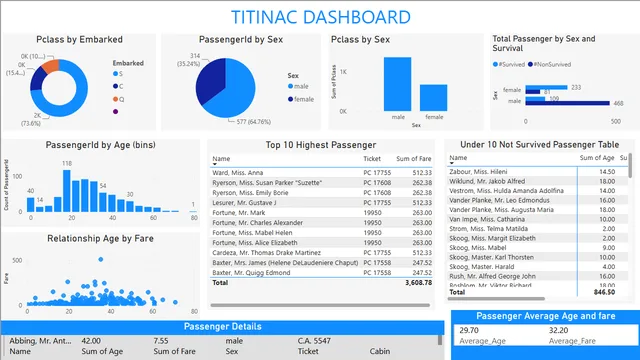Click the C legend marker under Embarked
Image resolution: width=640 pixels, height=360 pixels.
point(116,86)
